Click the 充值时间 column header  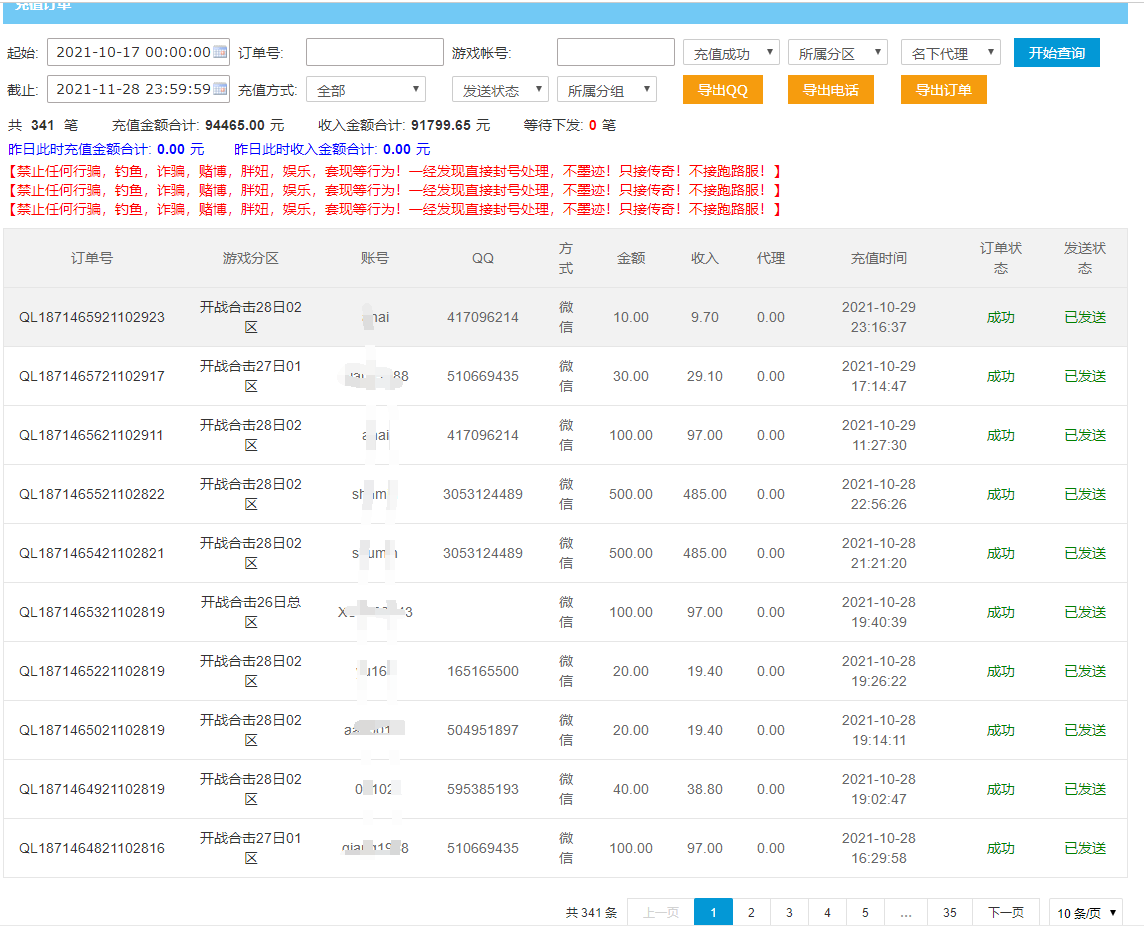click(878, 258)
